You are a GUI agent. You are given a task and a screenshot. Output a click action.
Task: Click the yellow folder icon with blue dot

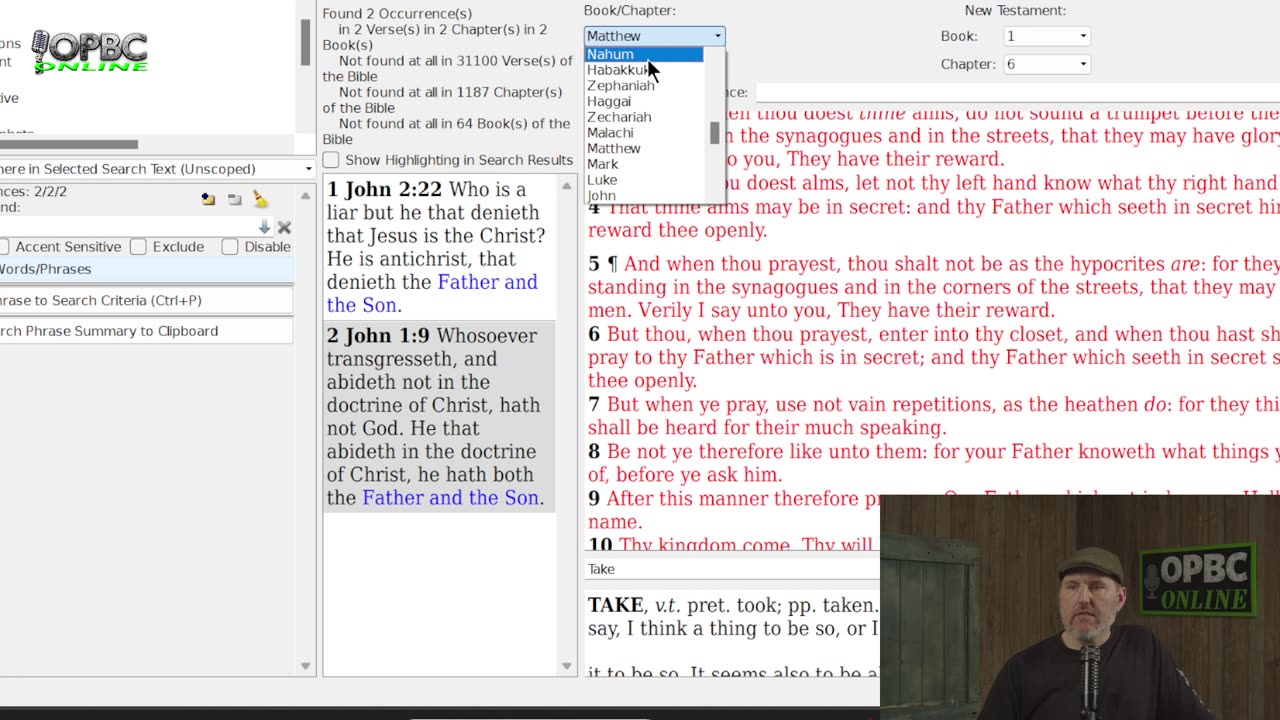point(208,200)
